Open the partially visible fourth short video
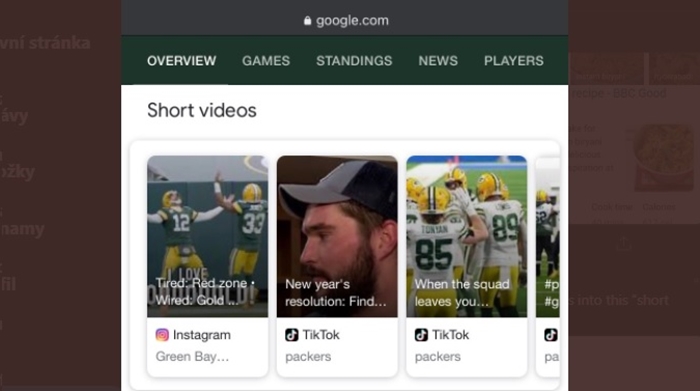700x391 pixels. pos(548,236)
